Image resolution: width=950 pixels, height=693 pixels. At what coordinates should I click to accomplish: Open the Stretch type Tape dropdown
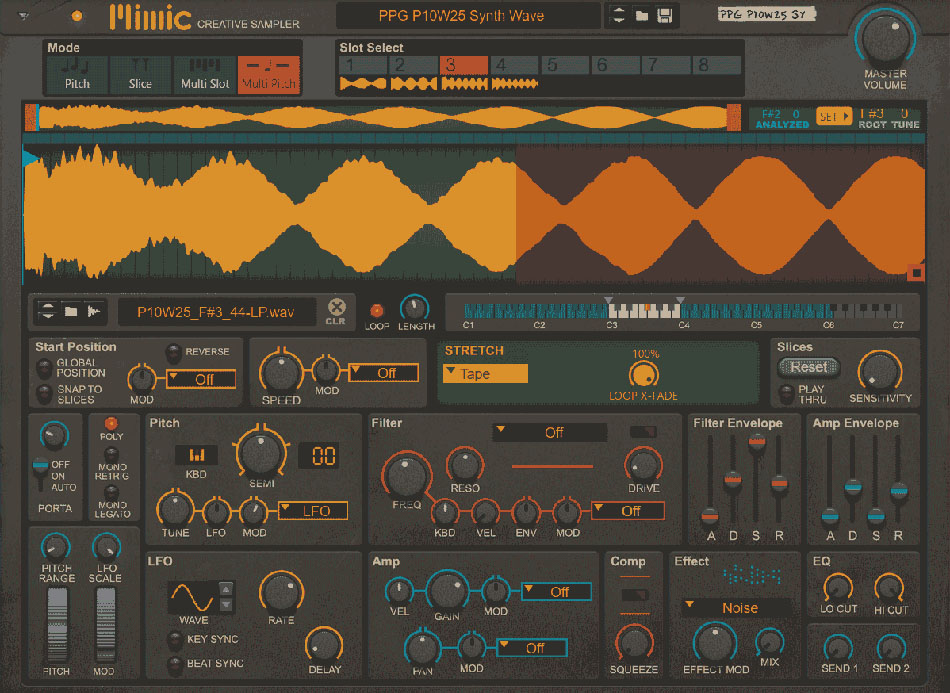click(485, 374)
